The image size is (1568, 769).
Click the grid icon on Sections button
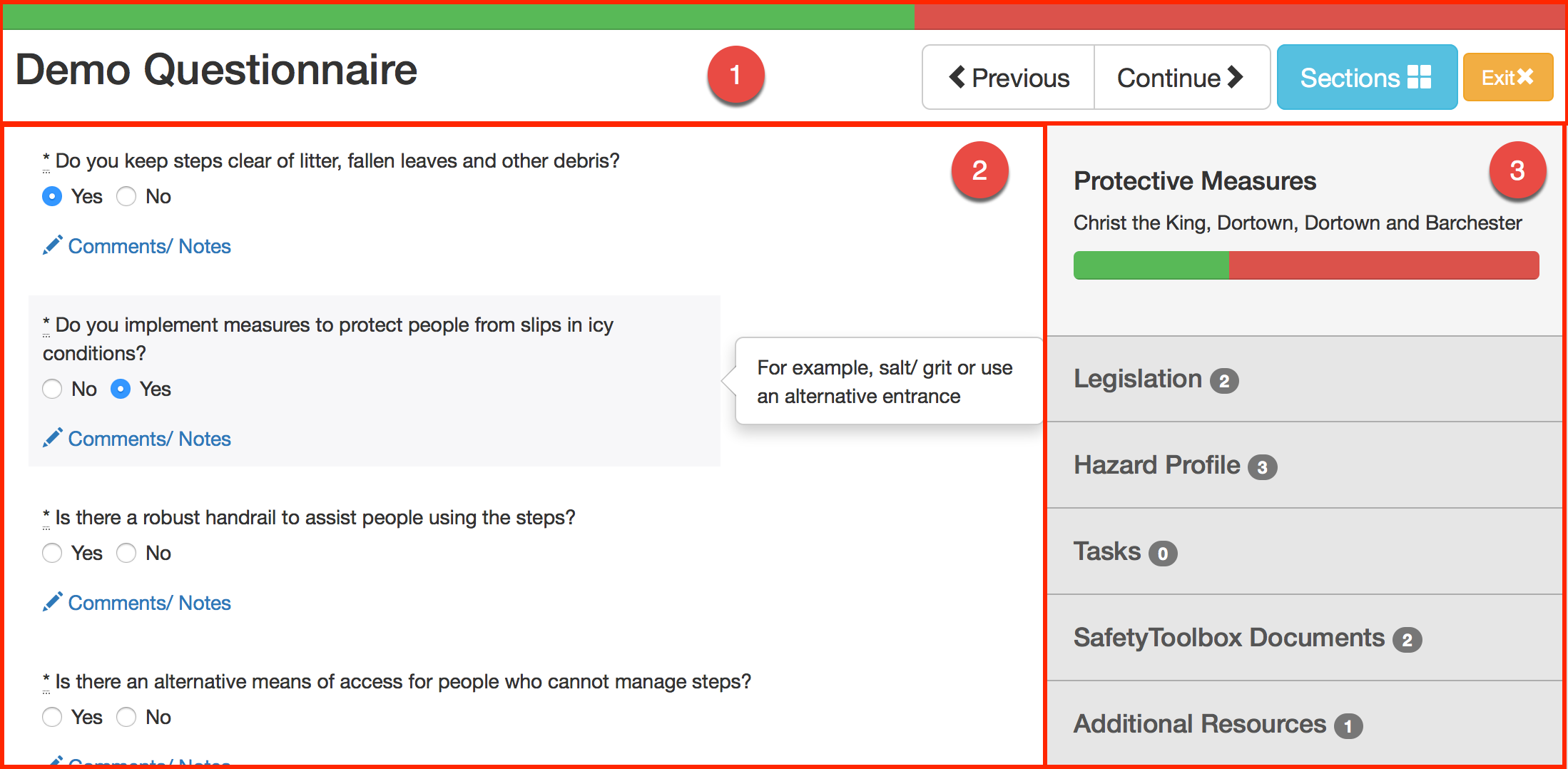1419,77
